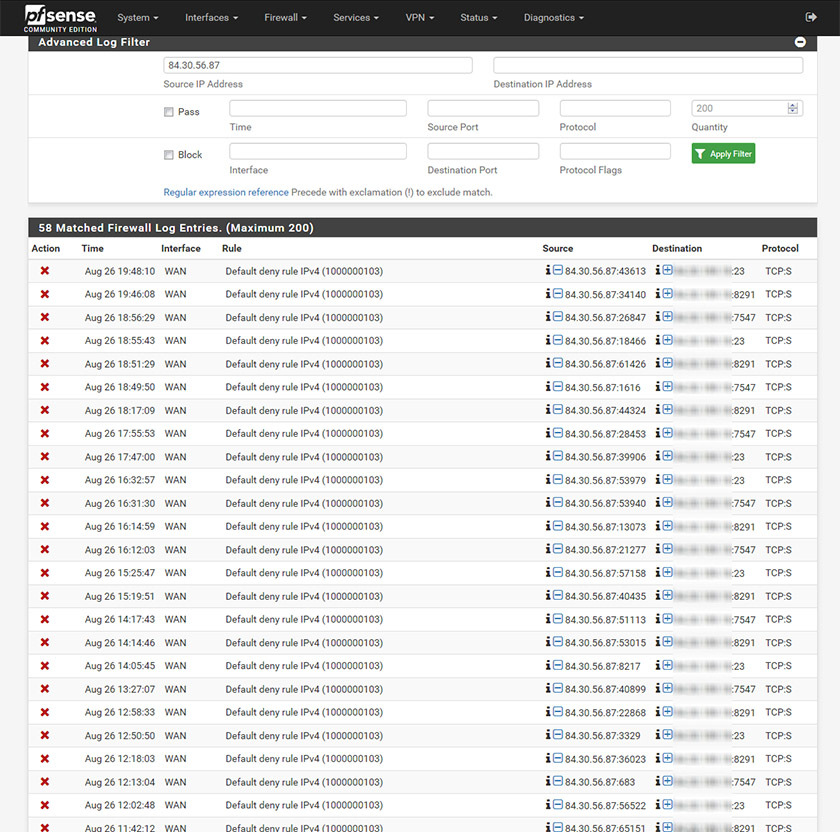Viewport: 840px width, 832px height.
Task: Click the logout icon in the top bar
Action: [811, 17]
